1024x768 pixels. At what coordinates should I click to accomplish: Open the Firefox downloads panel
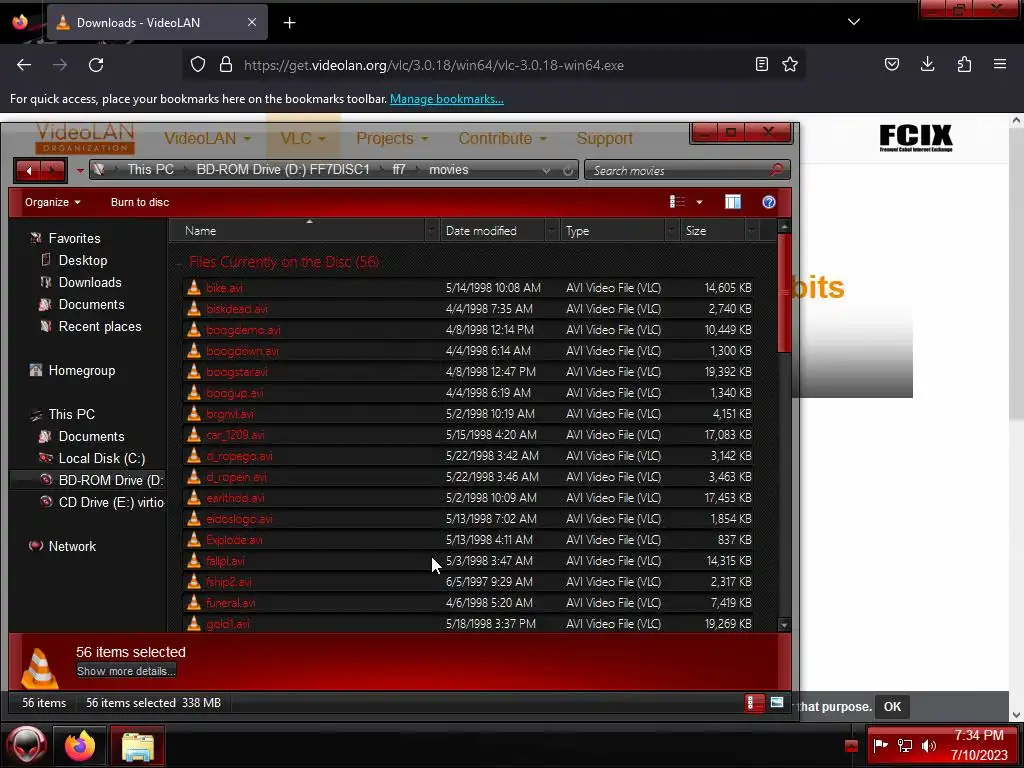pyautogui.click(x=927, y=64)
